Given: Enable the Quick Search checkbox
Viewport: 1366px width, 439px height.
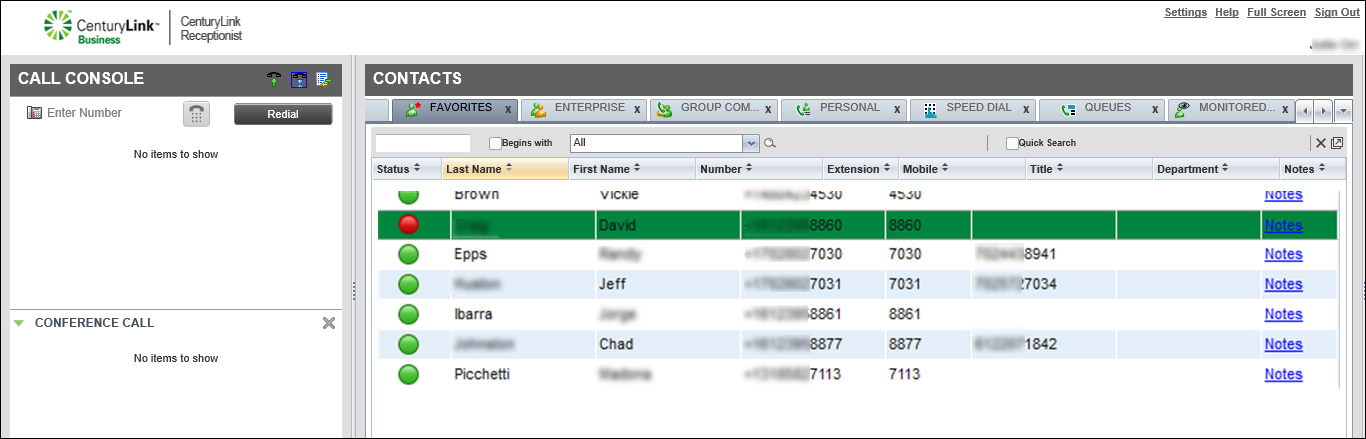Looking at the screenshot, I should click(1012, 143).
